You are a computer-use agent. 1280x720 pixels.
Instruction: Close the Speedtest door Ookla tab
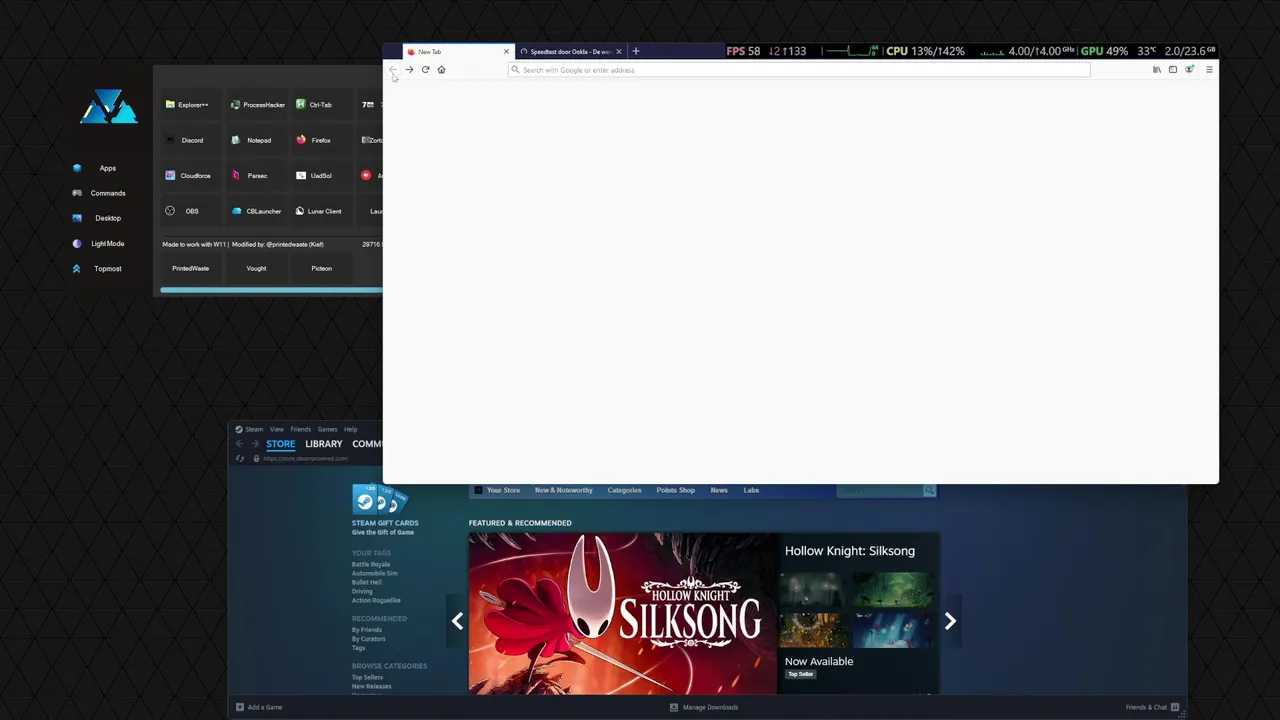[619, 51]
